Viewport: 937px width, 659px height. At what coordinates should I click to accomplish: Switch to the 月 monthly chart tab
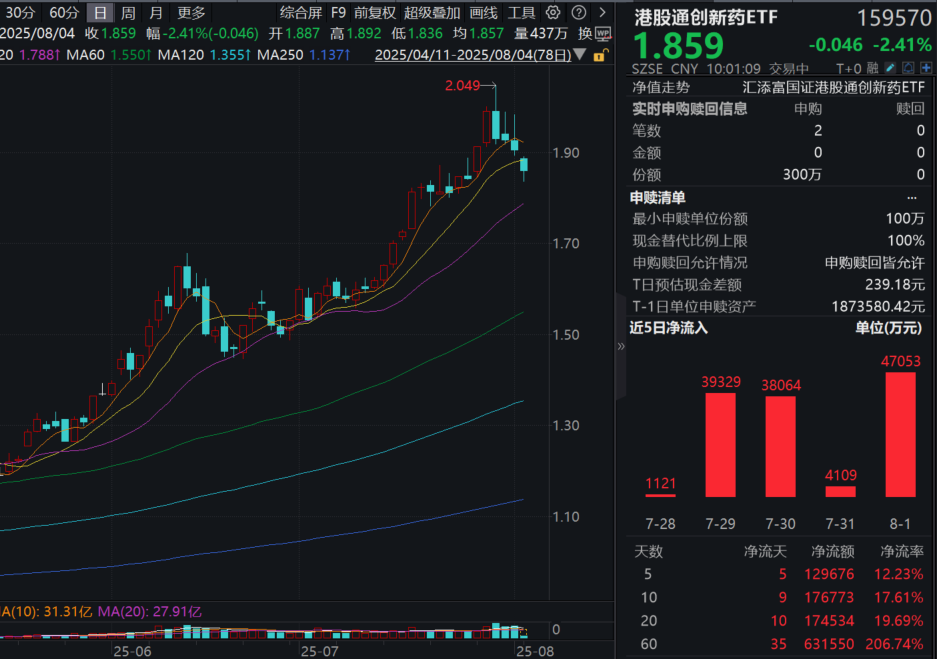(x=153, y=13)
